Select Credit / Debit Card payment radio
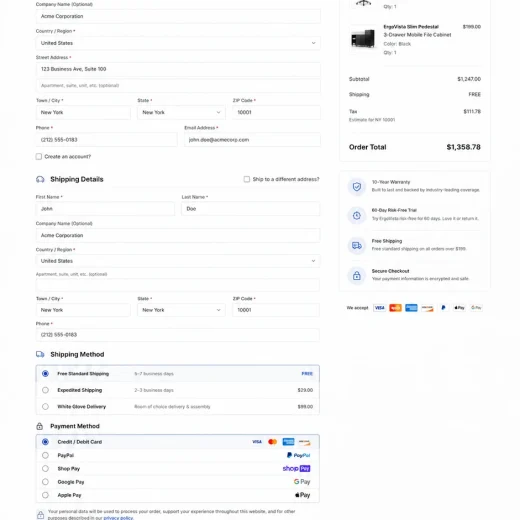Image resolution: width=520 pixels, height=520 pixels. coord(45,442)
